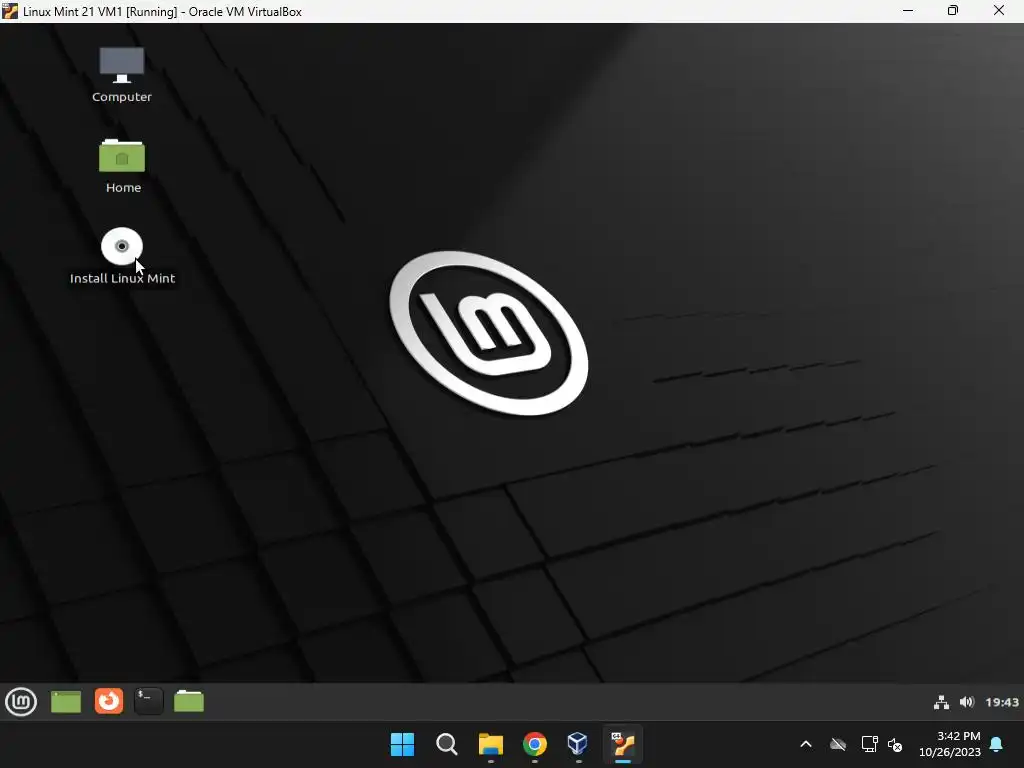Restore down the VirtualBox VM window
Screen dimensions: 1024x768
(953, 10)
